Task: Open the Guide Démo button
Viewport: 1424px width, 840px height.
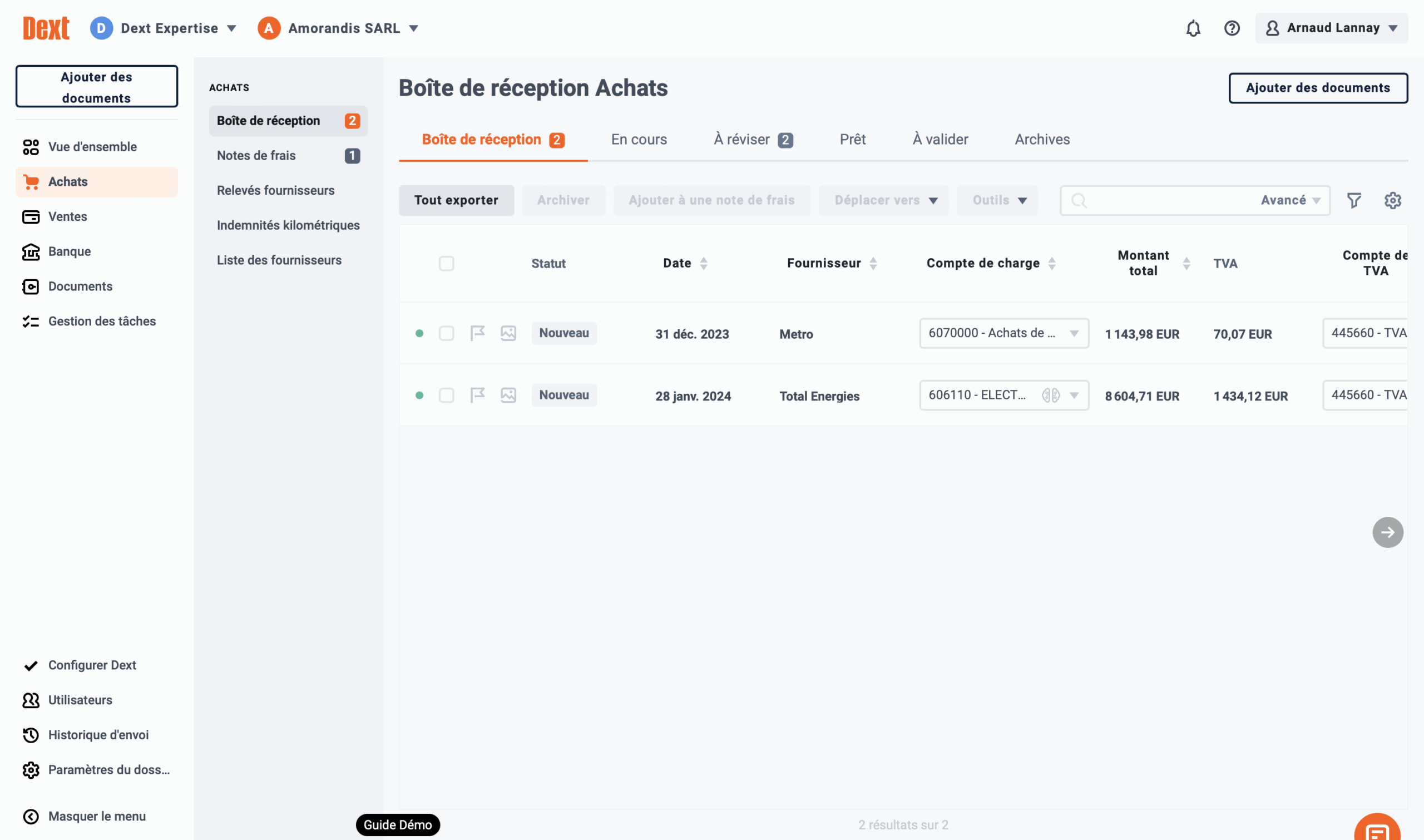Action: pos(397,825)
